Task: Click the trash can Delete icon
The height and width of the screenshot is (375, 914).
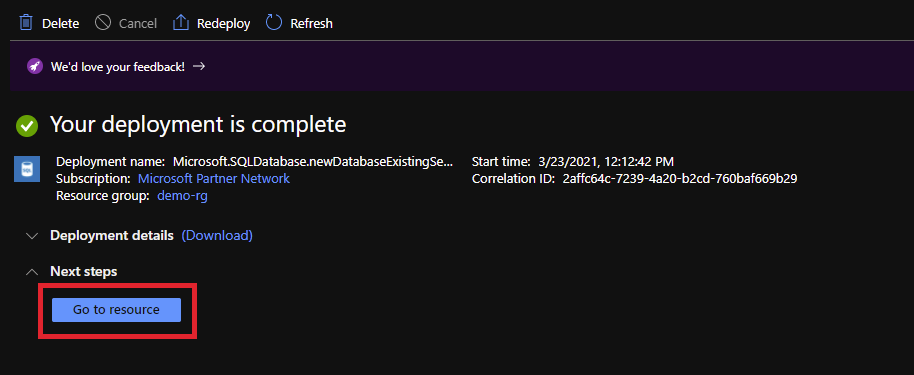Action: [x=26, y=23]
